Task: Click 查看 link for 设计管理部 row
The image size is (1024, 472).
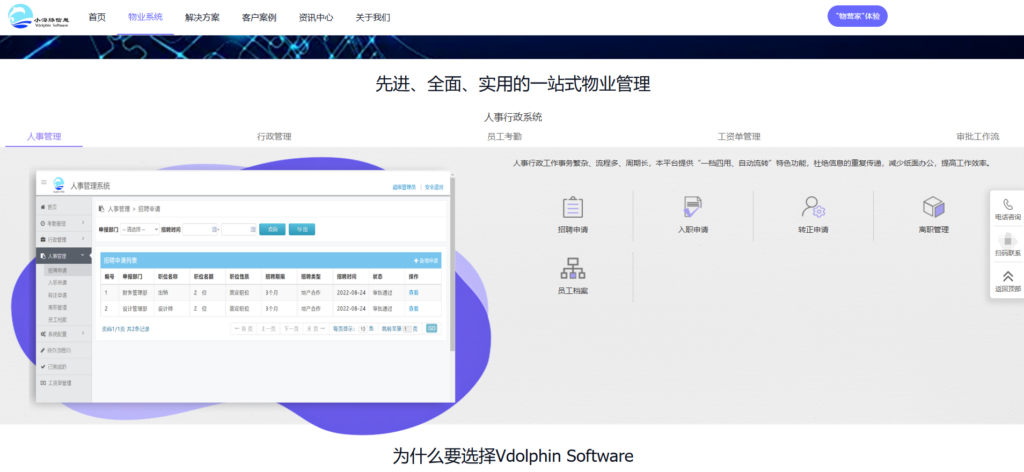Action: point(413,308)
